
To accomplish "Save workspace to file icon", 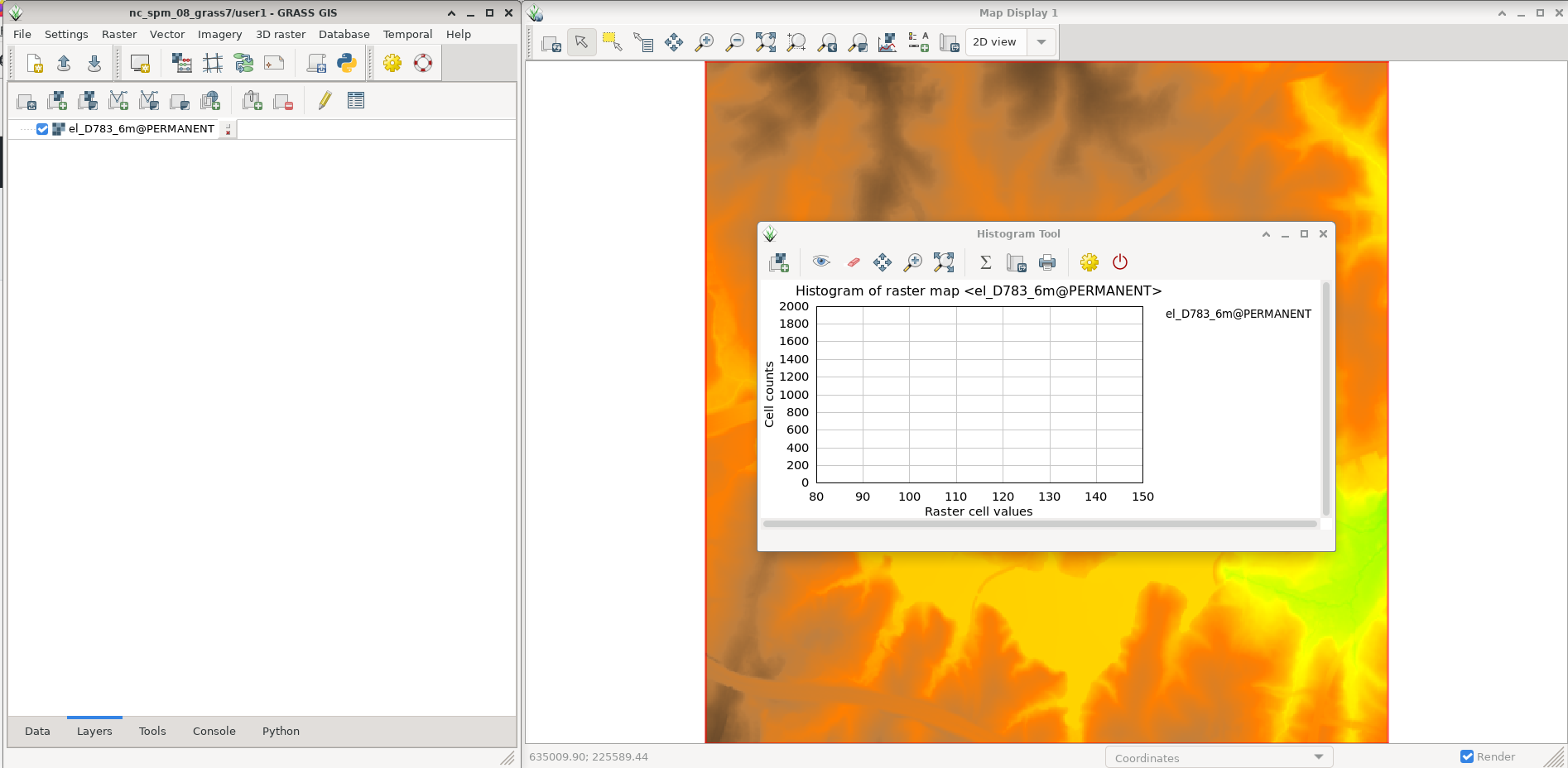I will 94,63.
